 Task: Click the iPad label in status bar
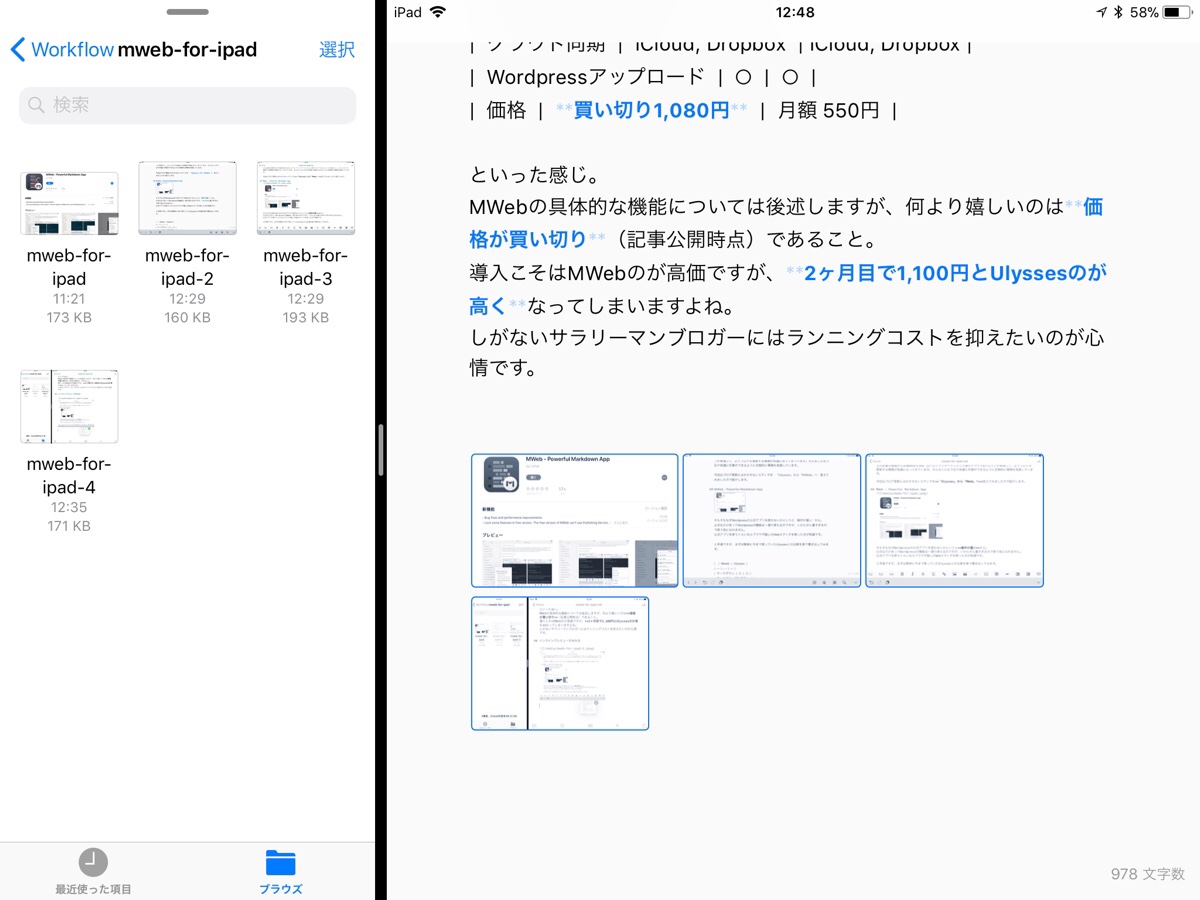[x=408, y=12]
